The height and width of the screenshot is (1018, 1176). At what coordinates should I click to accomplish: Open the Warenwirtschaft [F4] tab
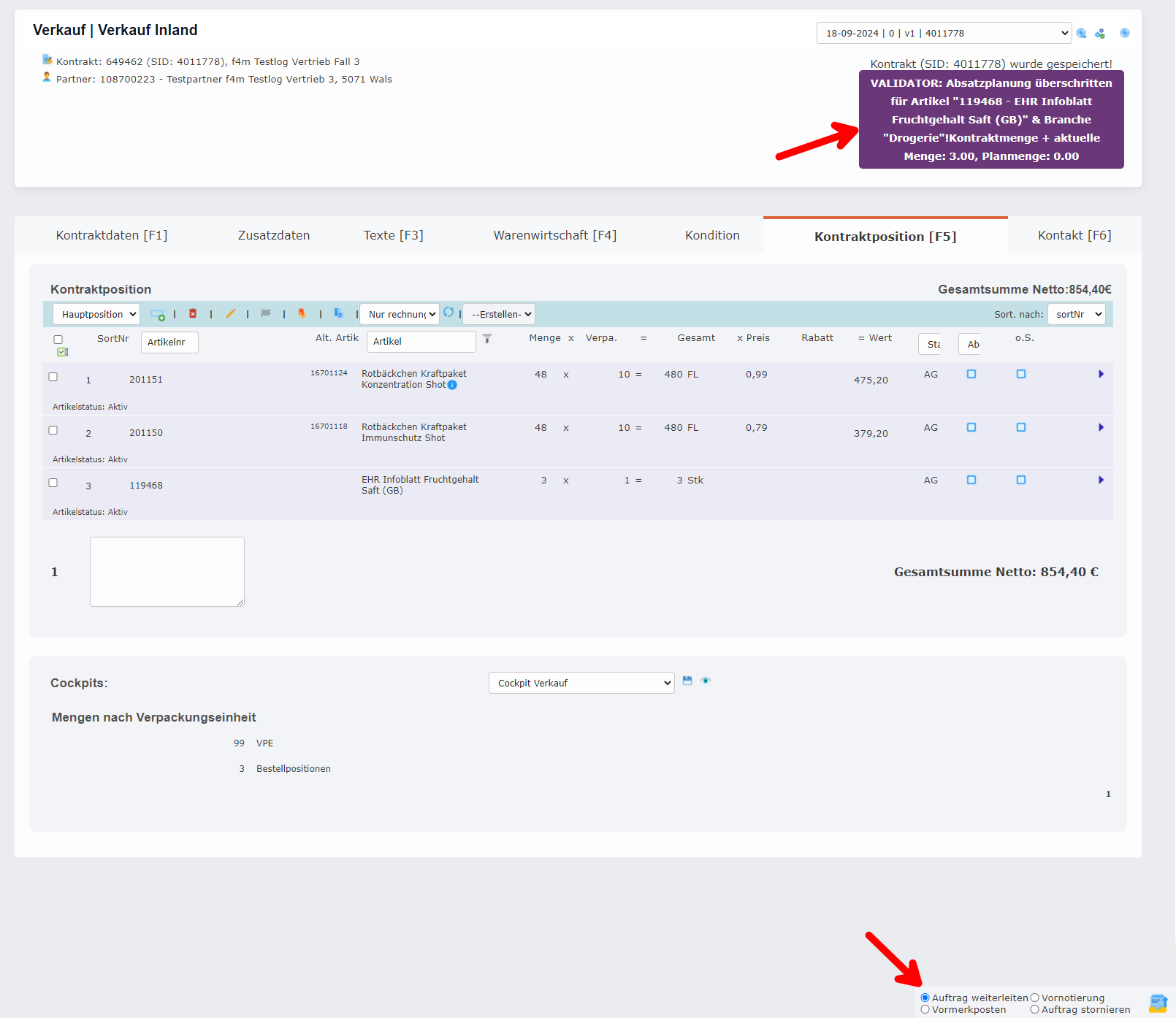pos(554,235)
